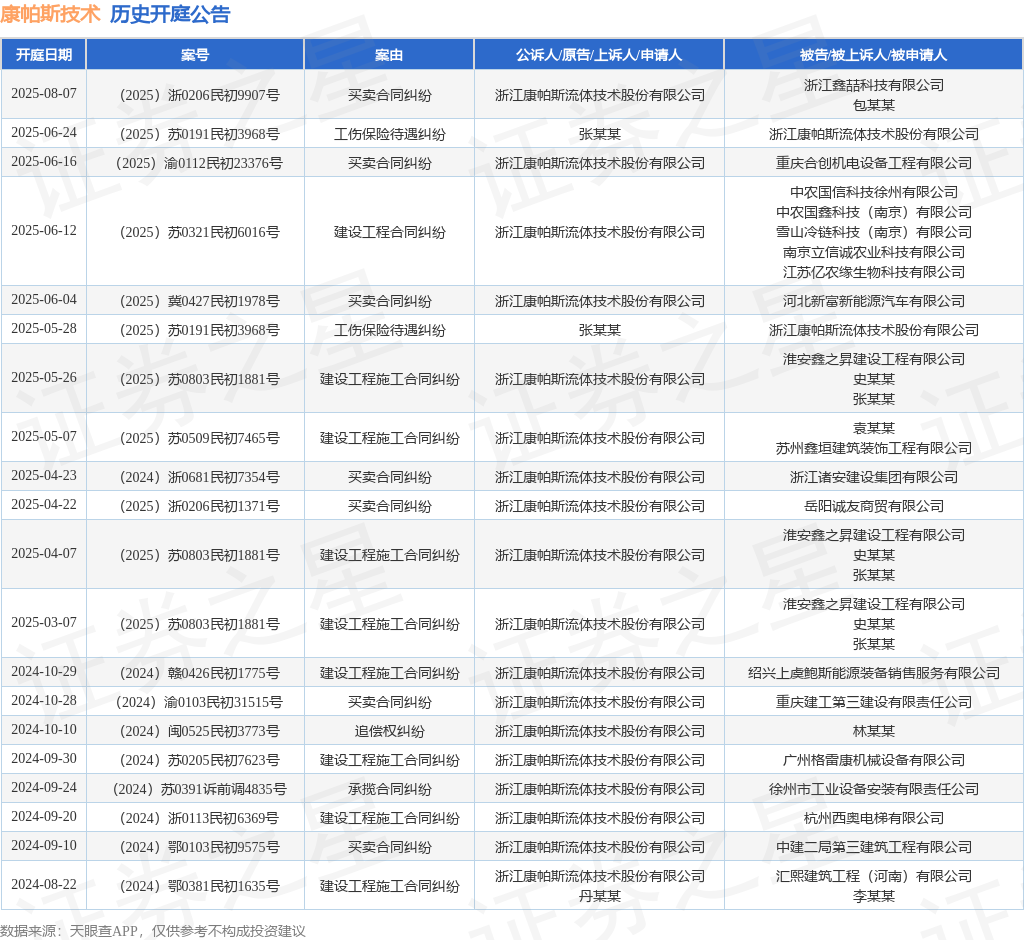The height and width of the screenshot is (940, 1024).
Task: Select the date cell 2025-06-24
Action: coord(44,133)
